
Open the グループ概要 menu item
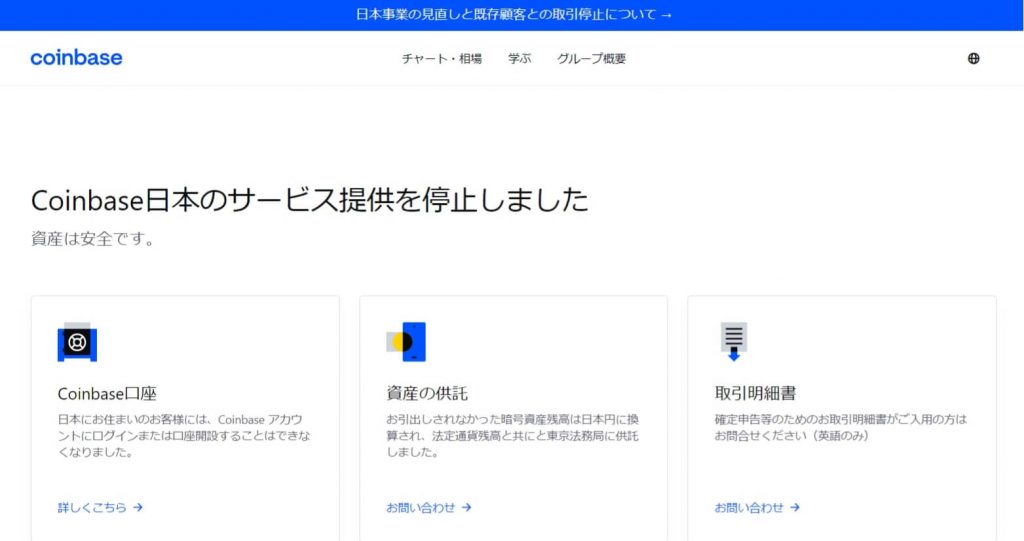click(x=591, y=59)
